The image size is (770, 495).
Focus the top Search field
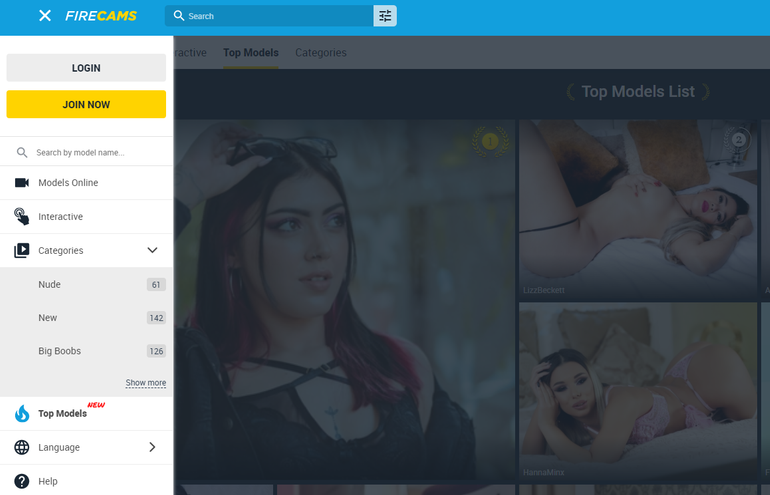(269, 16)
